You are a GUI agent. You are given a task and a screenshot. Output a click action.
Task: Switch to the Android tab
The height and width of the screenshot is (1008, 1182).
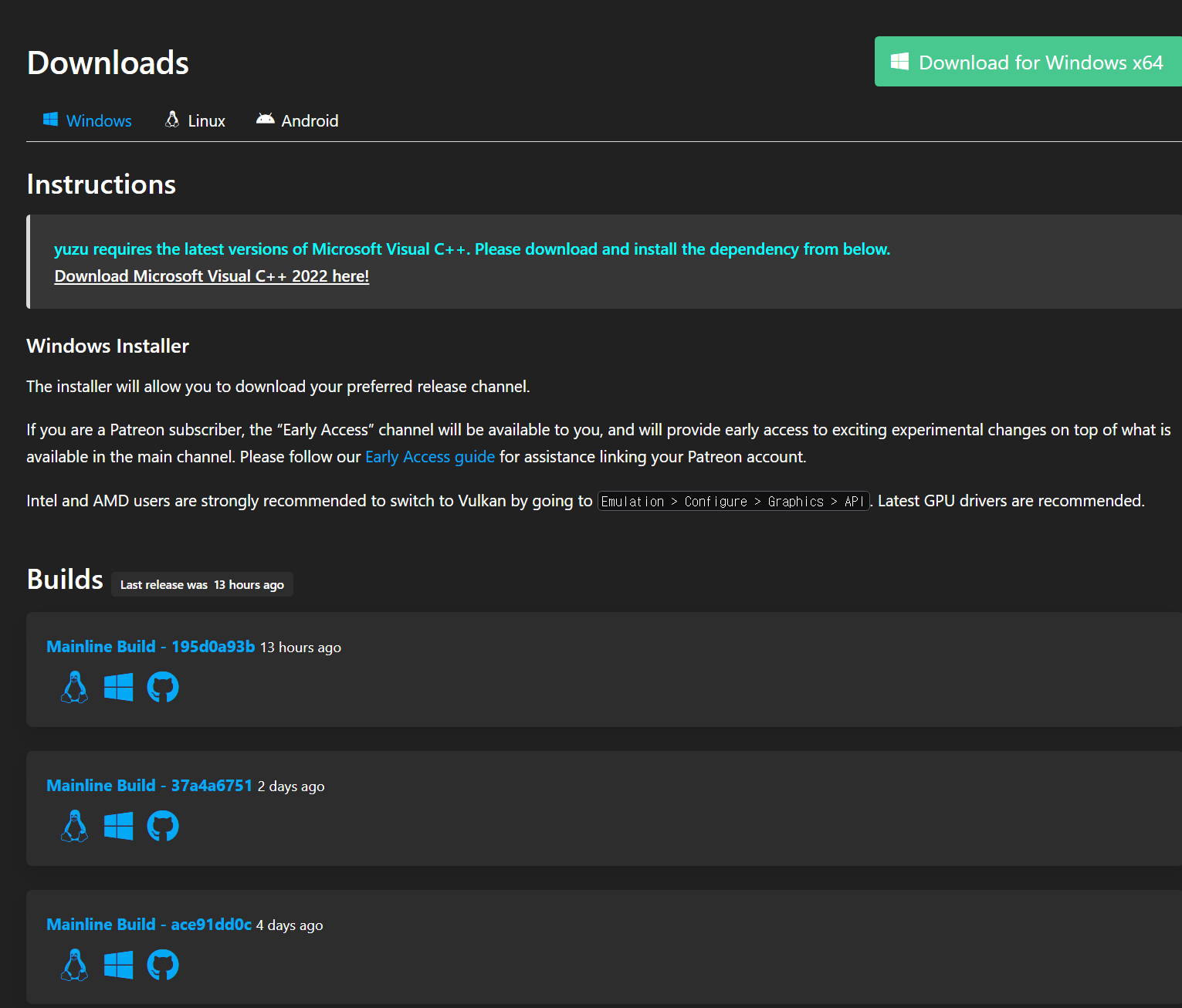click(x=297, y=120)
